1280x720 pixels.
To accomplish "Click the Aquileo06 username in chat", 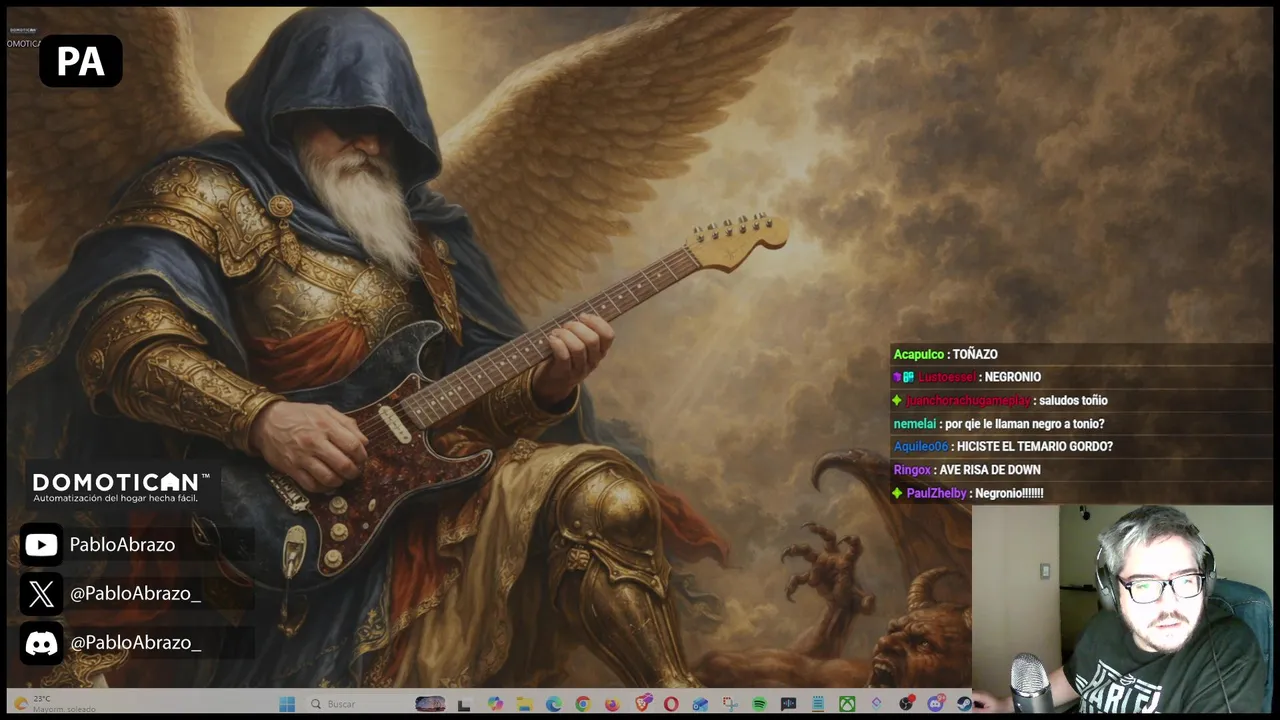I will point(920,447).
